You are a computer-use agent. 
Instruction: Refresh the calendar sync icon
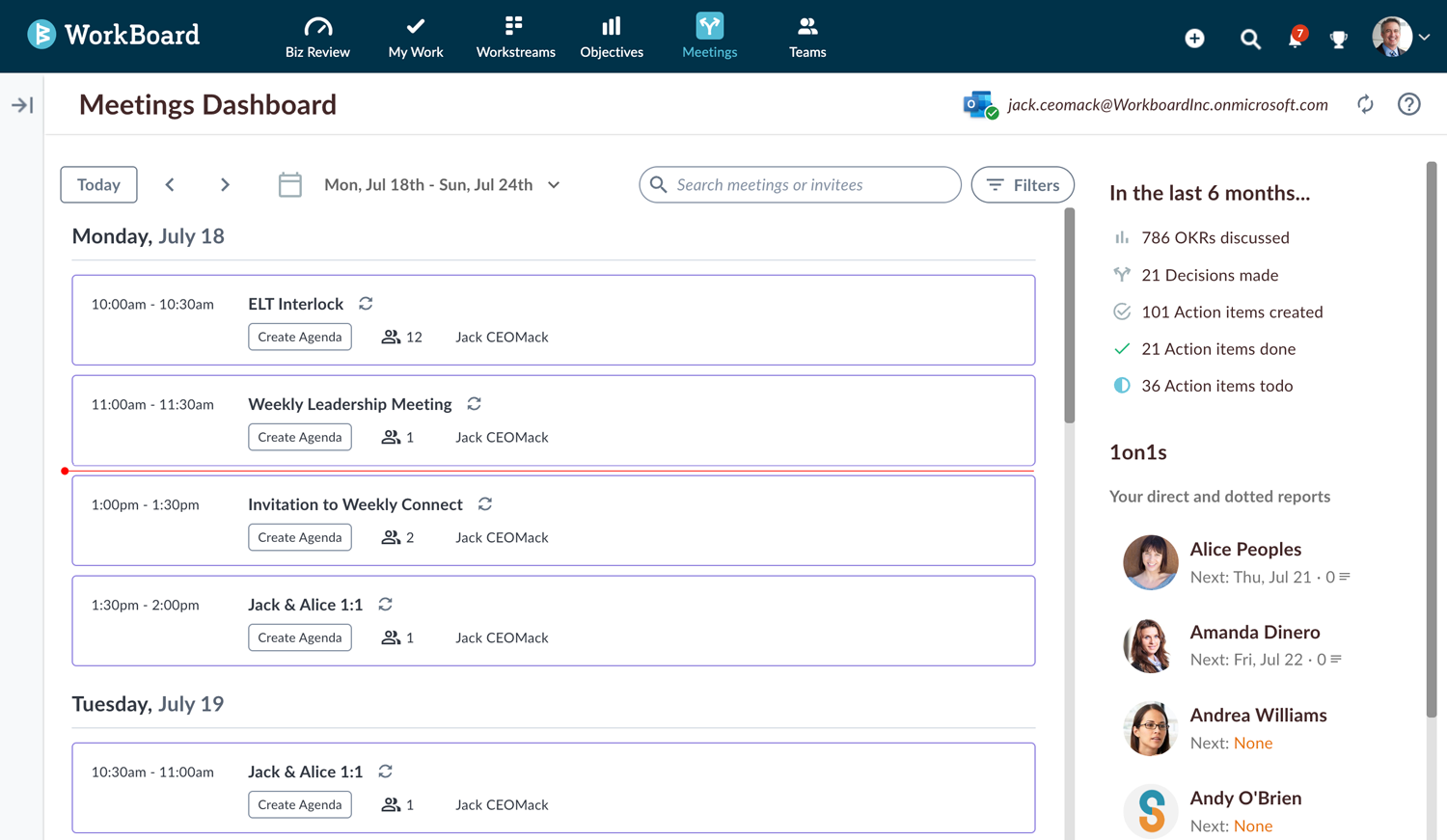tap(1365, 104)
